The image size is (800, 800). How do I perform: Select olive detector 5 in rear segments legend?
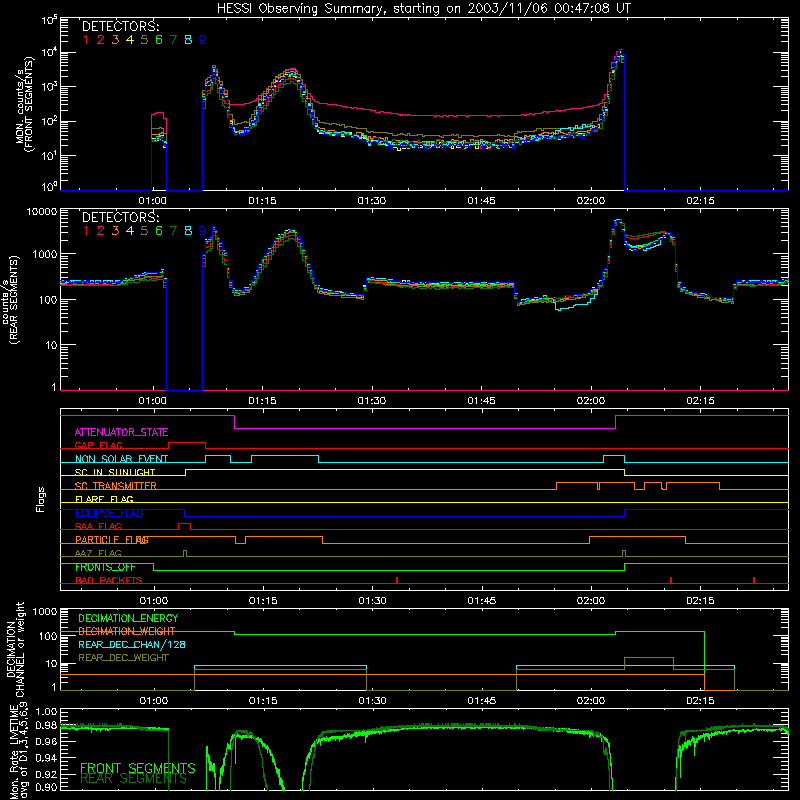tap(144, 231)
